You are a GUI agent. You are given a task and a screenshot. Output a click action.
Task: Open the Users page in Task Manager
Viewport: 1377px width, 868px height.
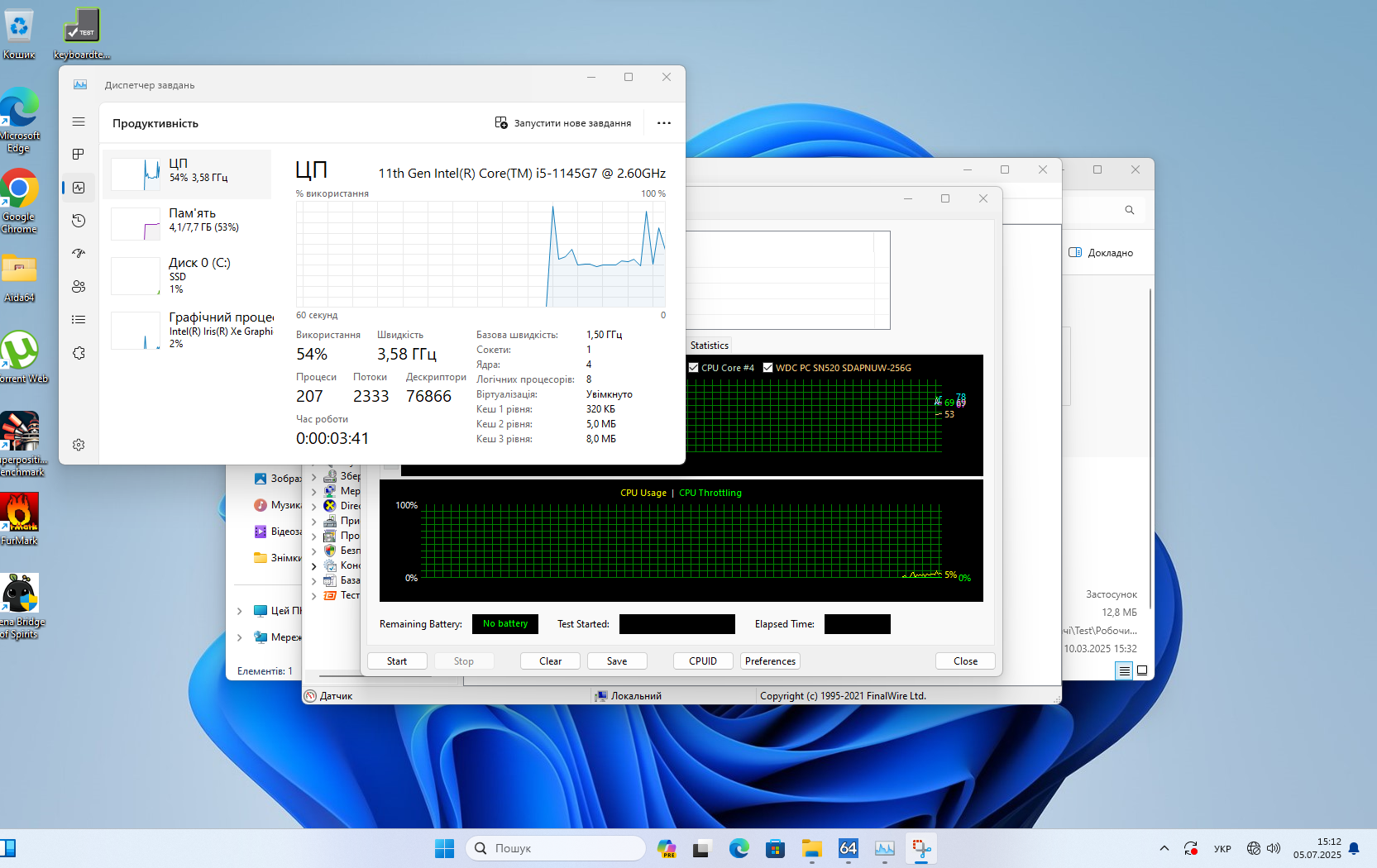click(x=79, y=287)
